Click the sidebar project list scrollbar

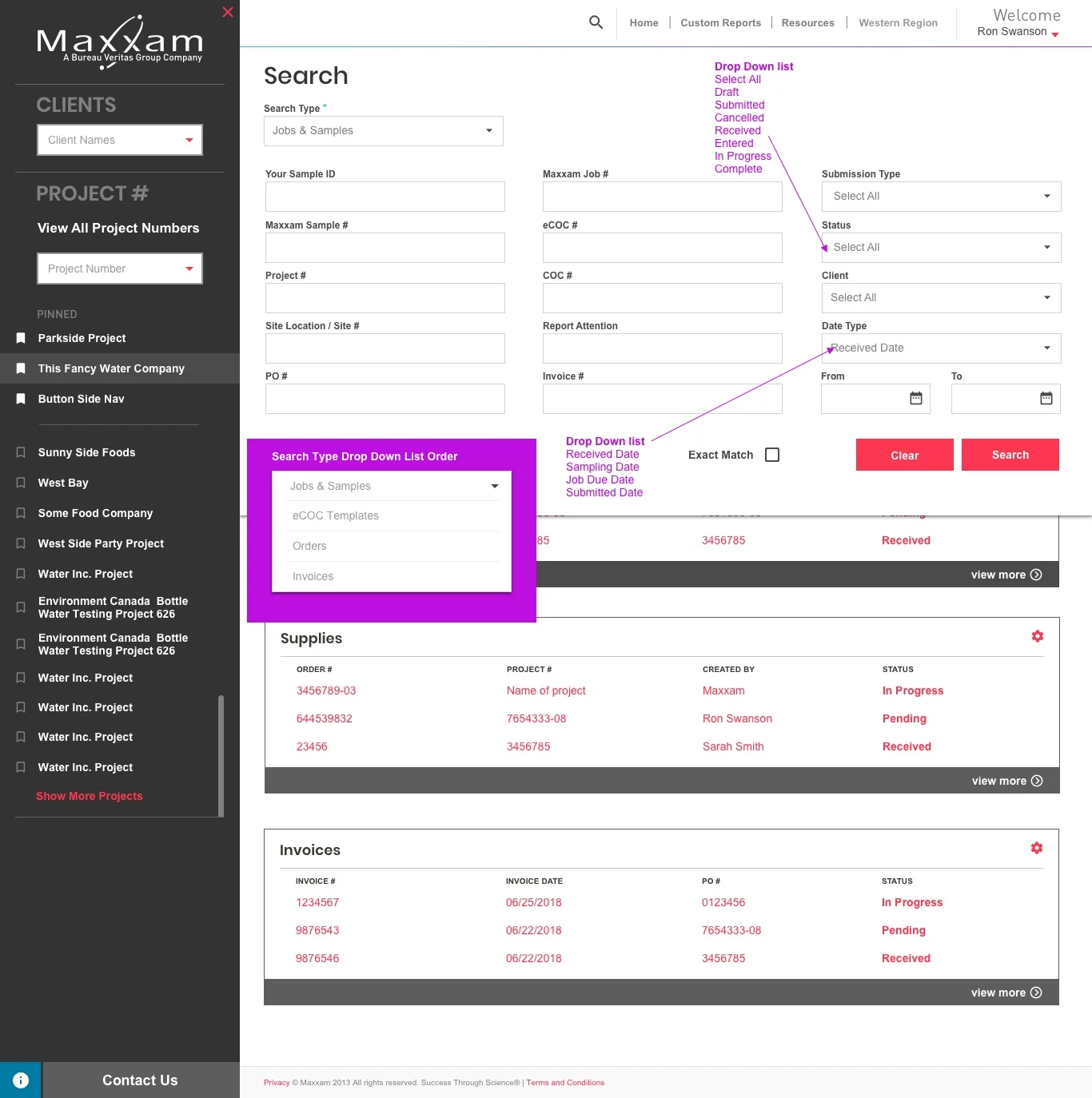point(221,755)
